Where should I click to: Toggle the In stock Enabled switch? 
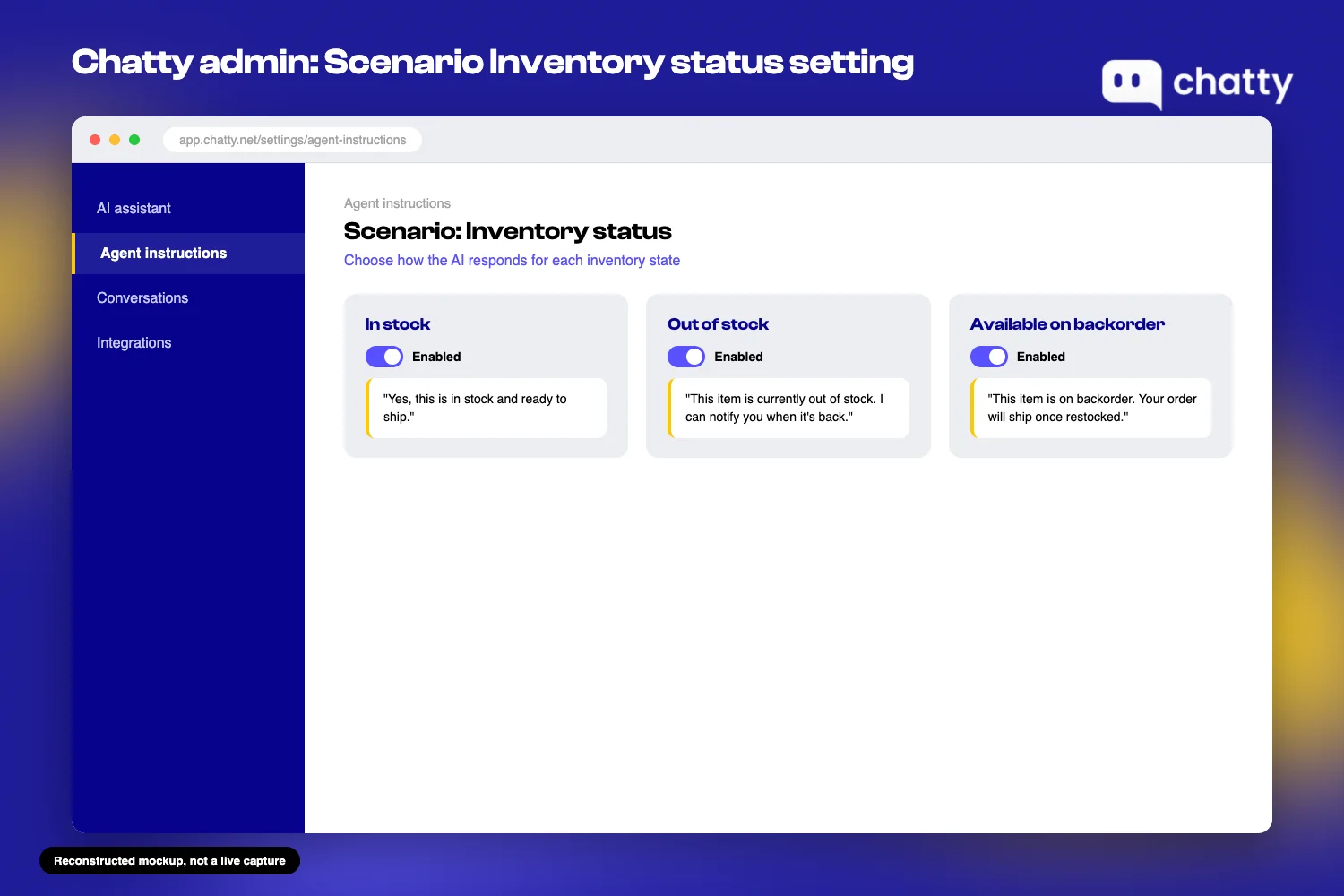[x=384, y=357]
